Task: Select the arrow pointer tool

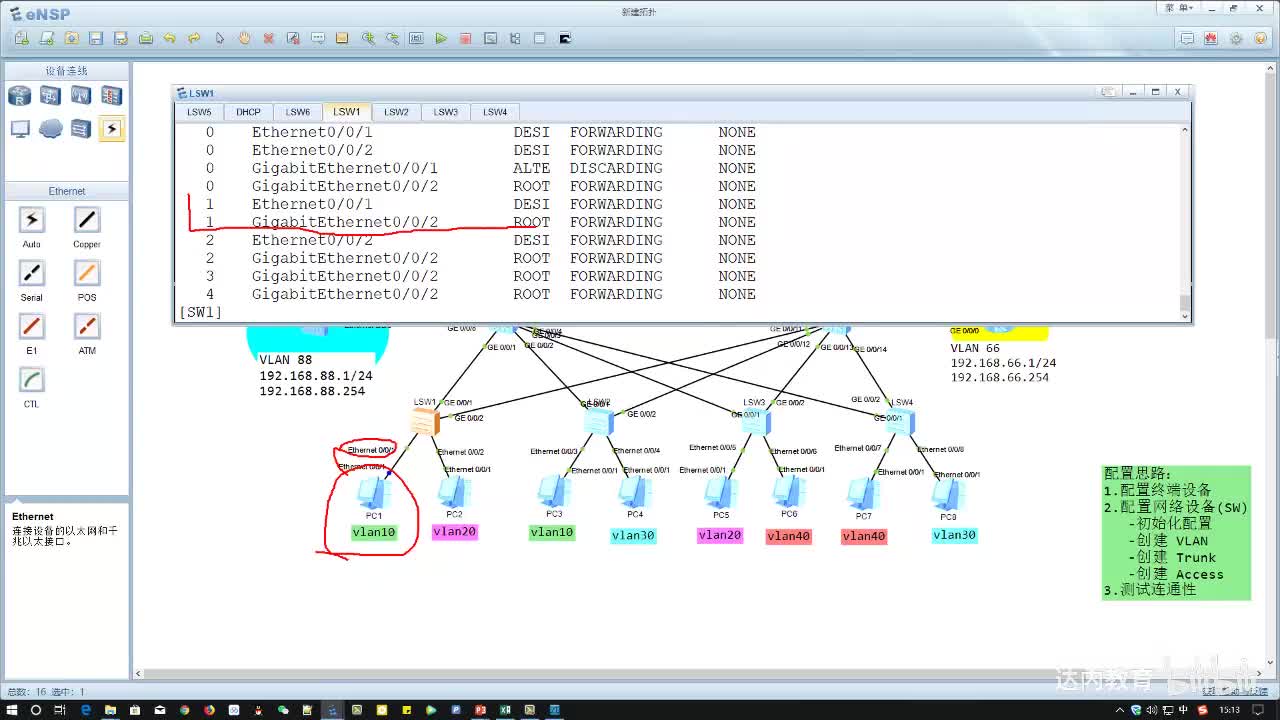Action: point(220,38)
